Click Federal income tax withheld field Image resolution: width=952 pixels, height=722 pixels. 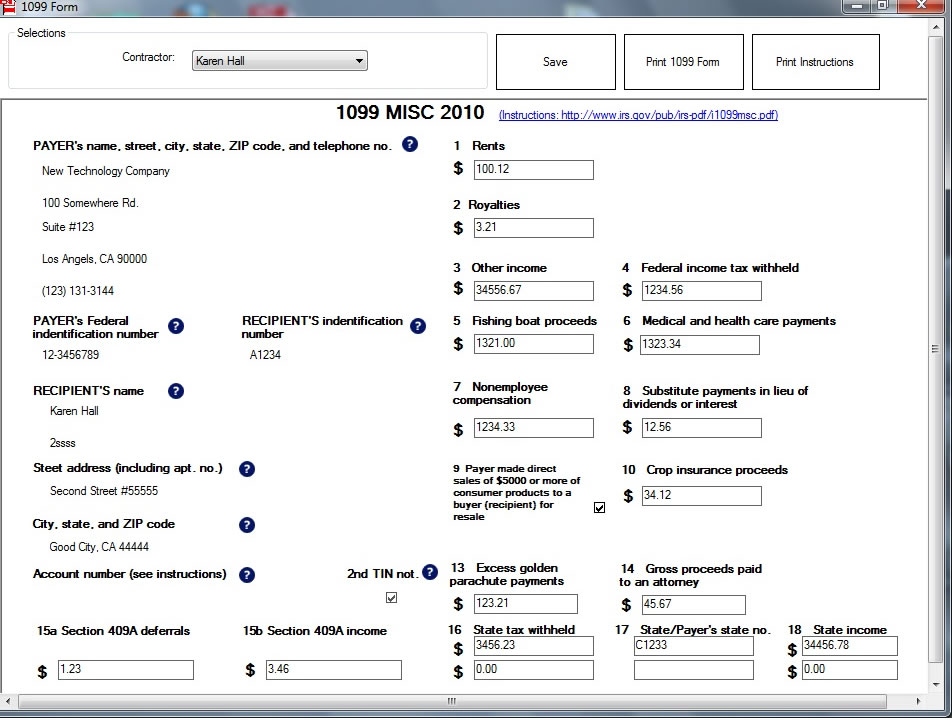click(x=702, y=291)
